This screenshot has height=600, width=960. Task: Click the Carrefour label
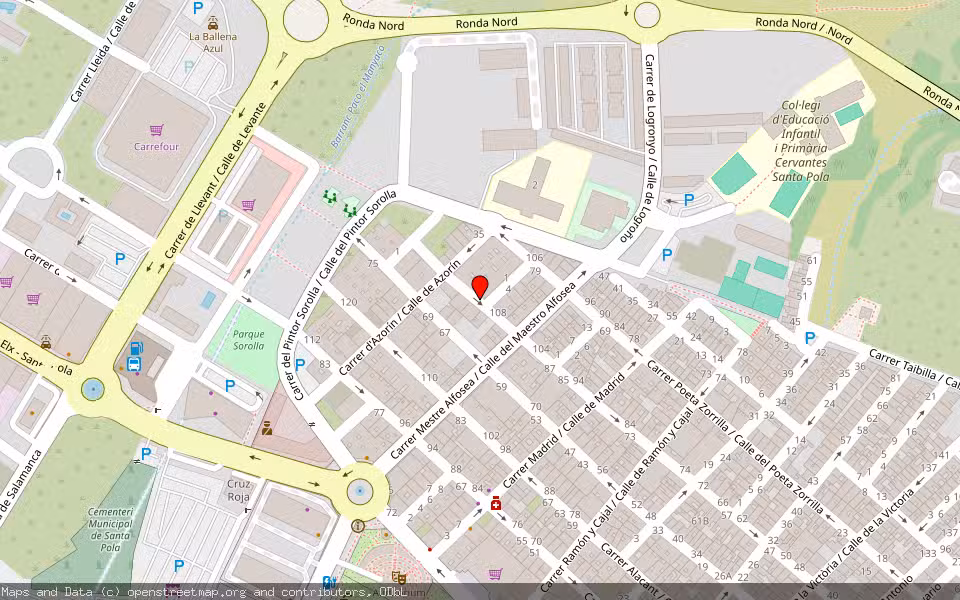pos(157,146)
